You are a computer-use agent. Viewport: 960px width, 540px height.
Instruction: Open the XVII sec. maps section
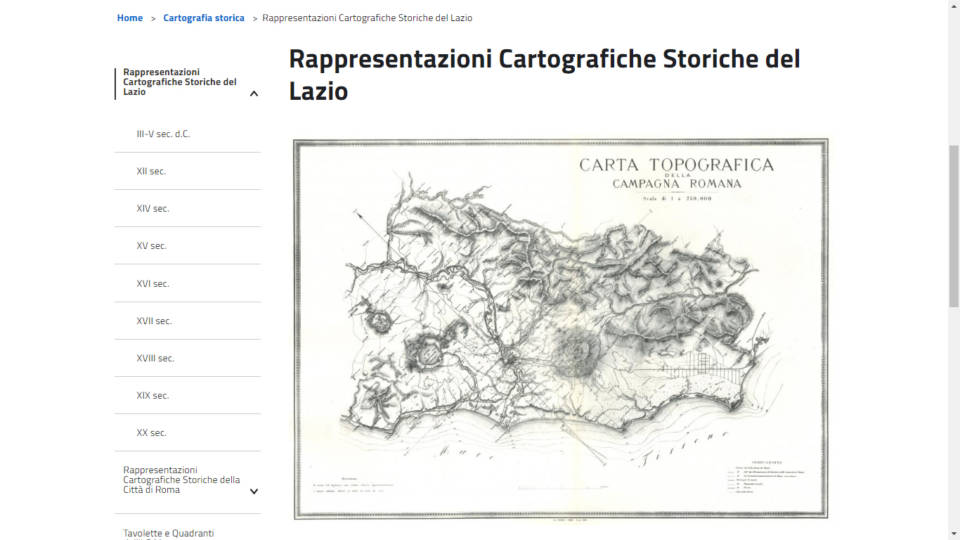154,321
